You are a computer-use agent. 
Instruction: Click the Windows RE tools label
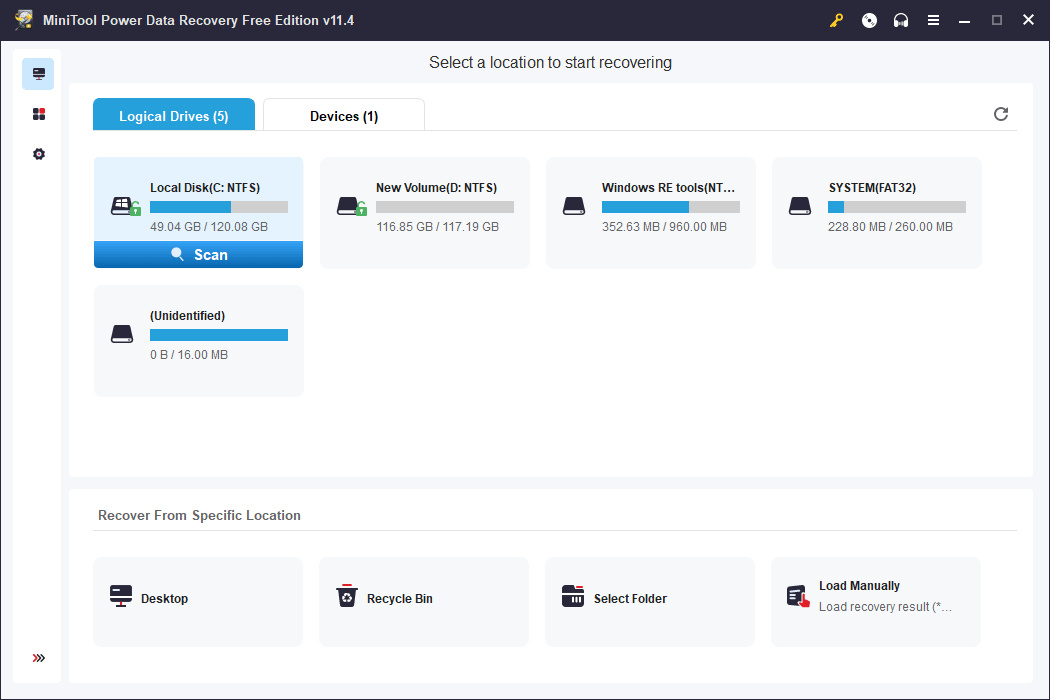(x=668, y=188)
